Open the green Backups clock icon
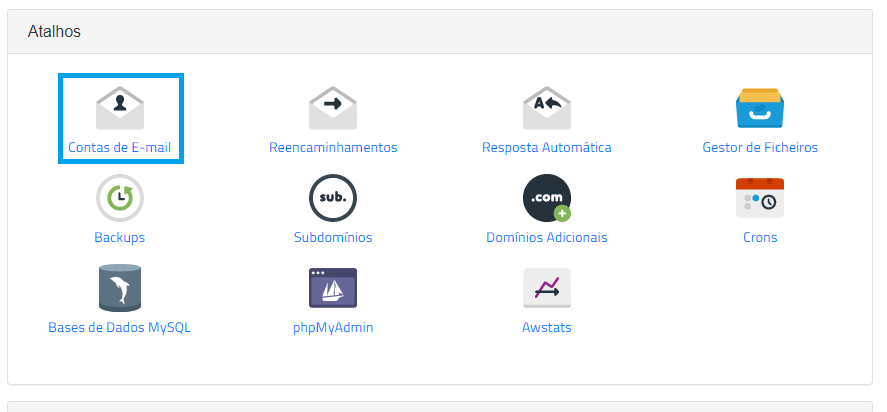 (119, 198)
